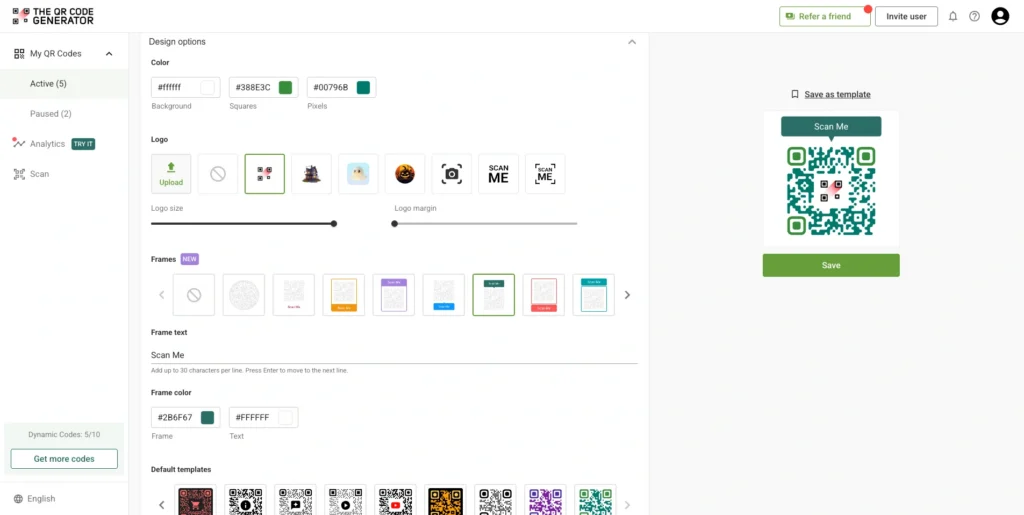The height and width of the screenshot is (515, 1024).
Task: Open frame text color swatch
Action: (x=285, y=418)
